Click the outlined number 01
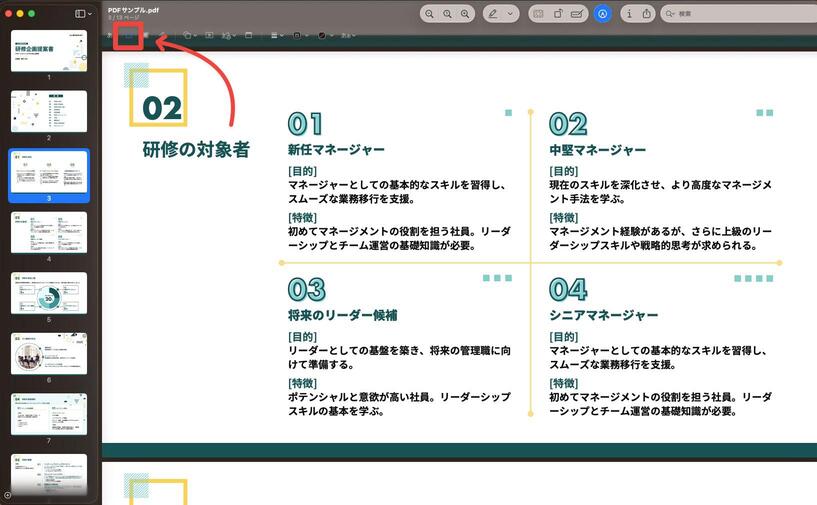The image size is (817, 505). (305, 124)
